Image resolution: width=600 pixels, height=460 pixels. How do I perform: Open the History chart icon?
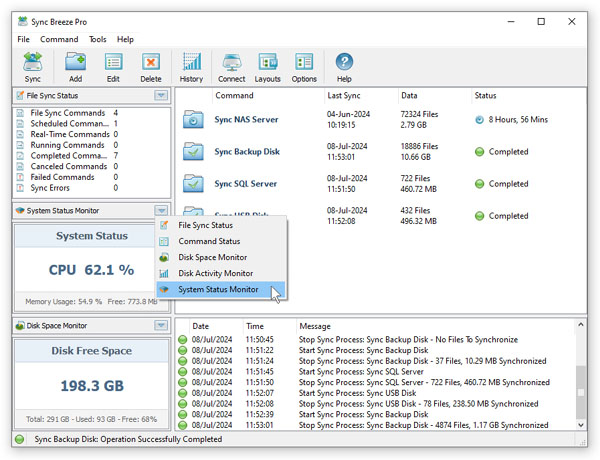pyautogui.click(x=191, y=62)
